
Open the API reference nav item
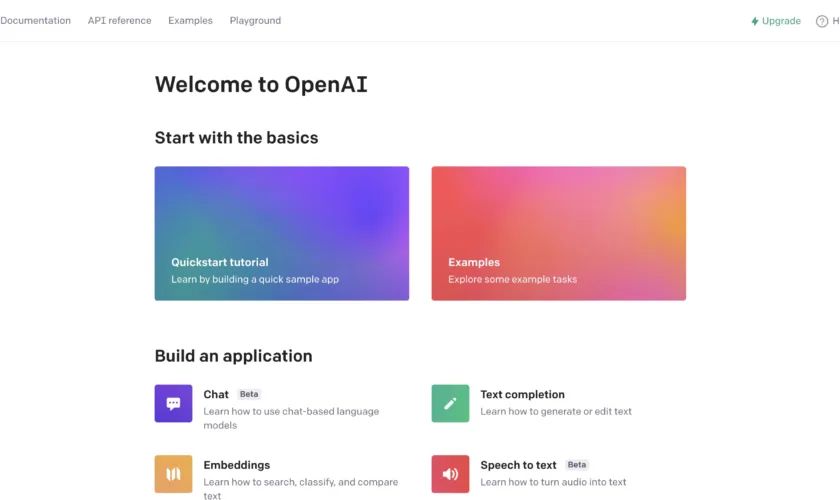[x=119, y=20]
